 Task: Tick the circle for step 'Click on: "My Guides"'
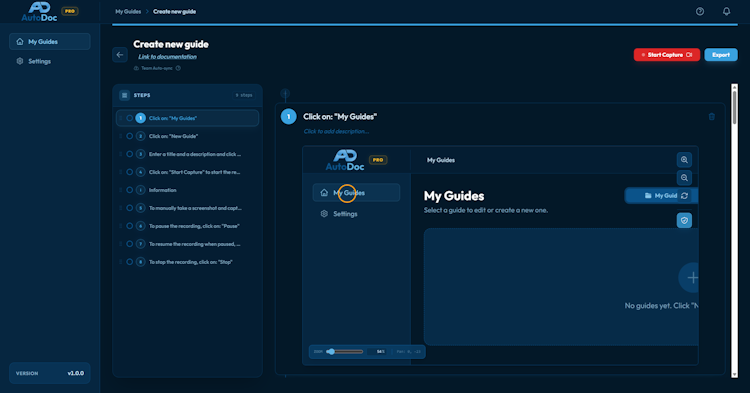tap(130, 118)
